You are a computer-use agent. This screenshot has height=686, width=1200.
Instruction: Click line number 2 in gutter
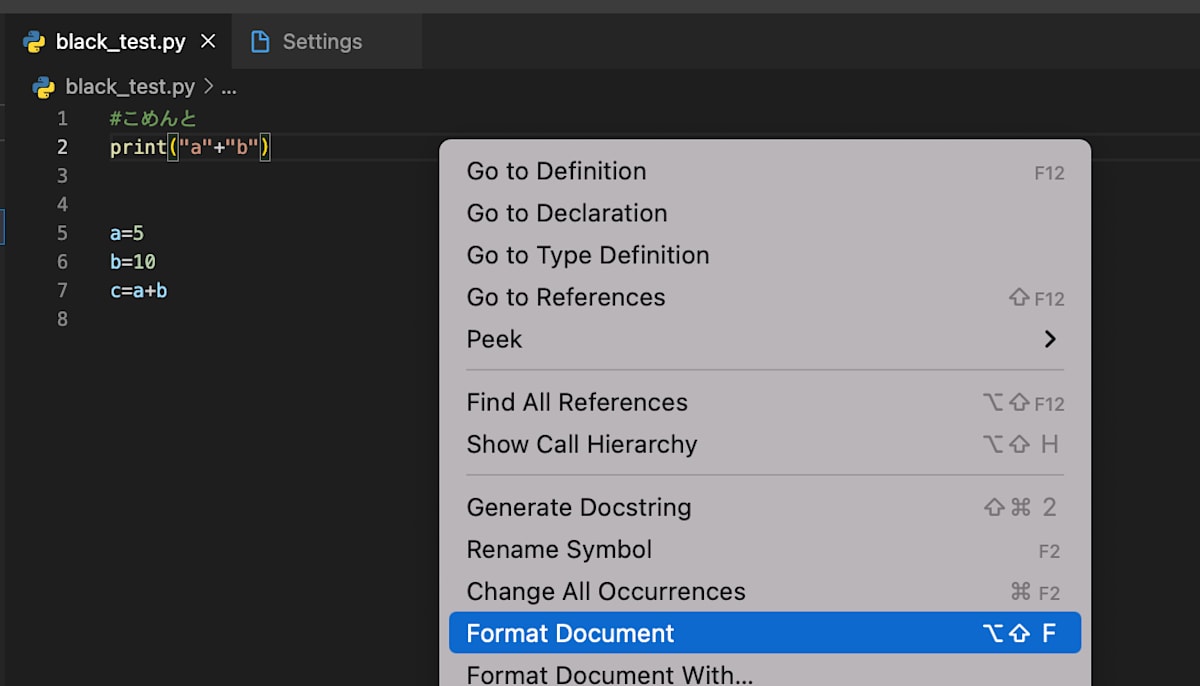coord(62,147)
